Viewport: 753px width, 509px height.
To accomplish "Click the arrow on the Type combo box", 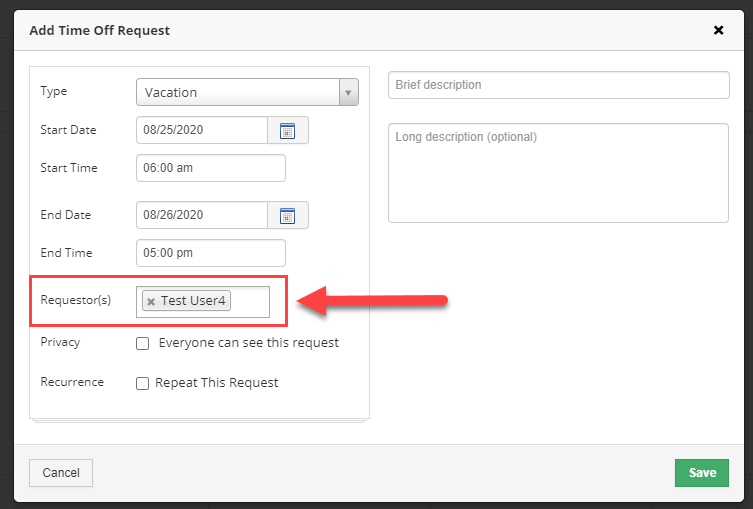I will pyautogui.click(x=348, y=92).
